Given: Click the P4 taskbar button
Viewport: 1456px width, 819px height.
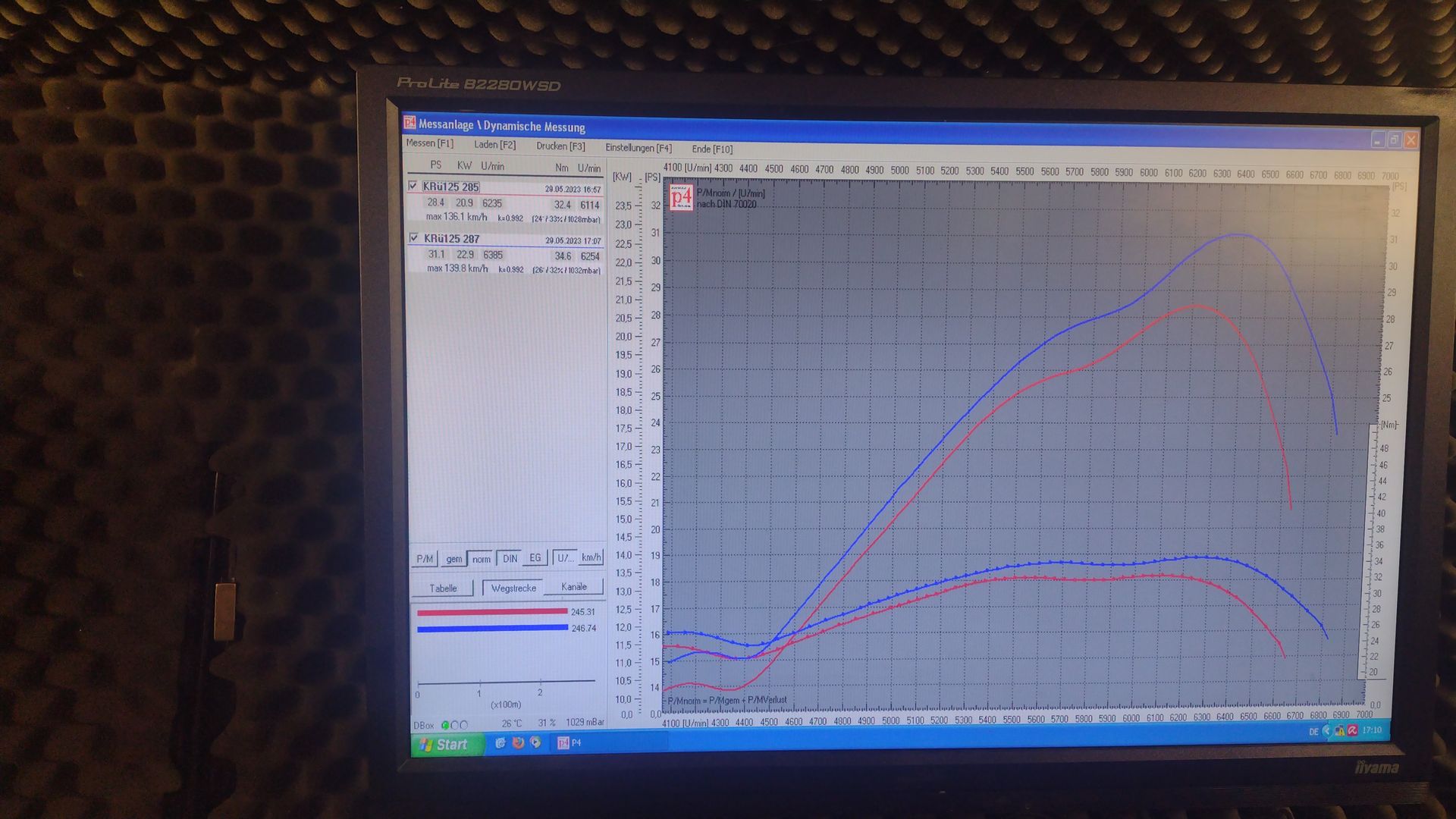Looking at the screenshot, I should coord(570,743).
